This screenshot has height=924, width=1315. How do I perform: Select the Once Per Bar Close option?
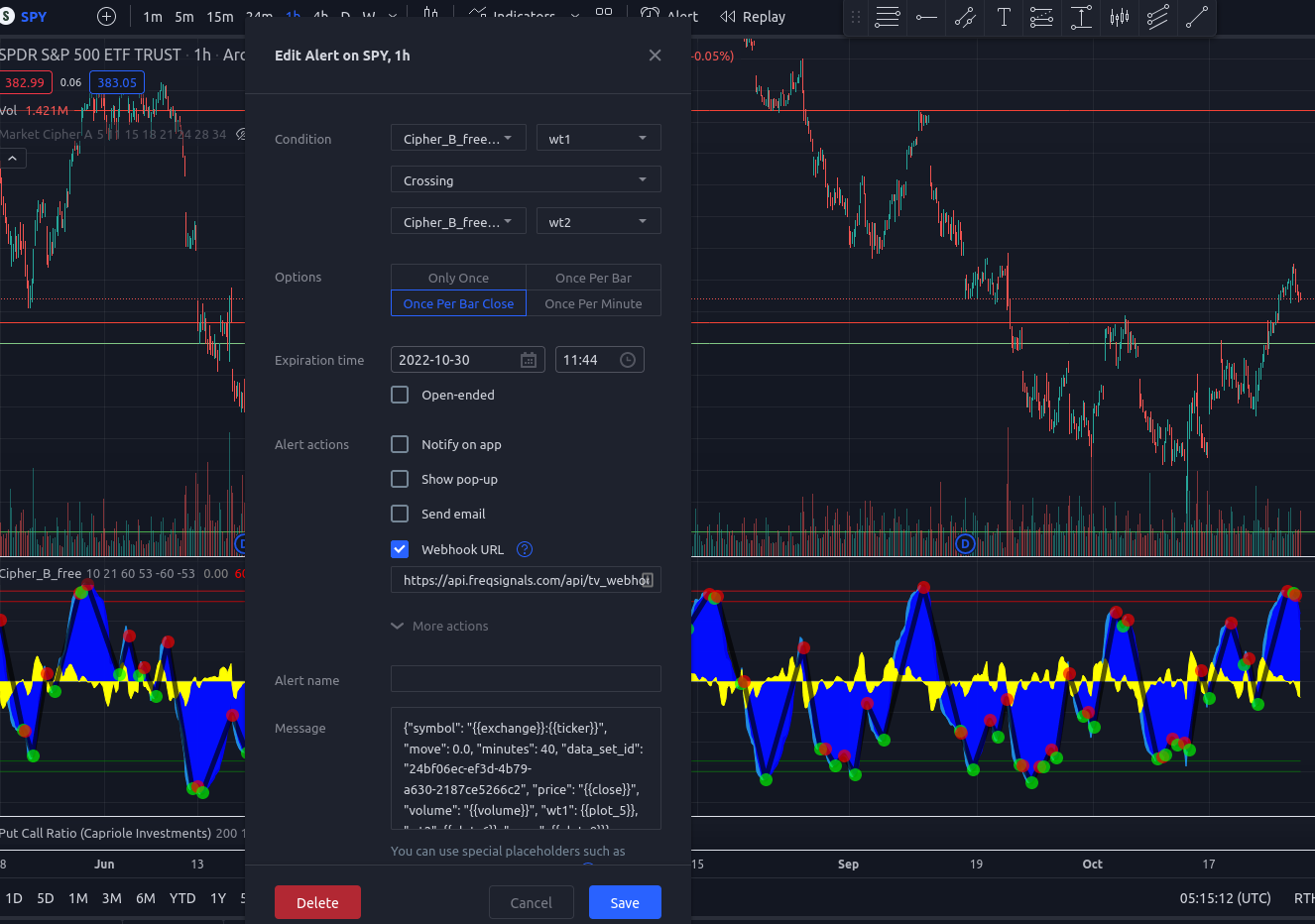[x=458, y=303]
